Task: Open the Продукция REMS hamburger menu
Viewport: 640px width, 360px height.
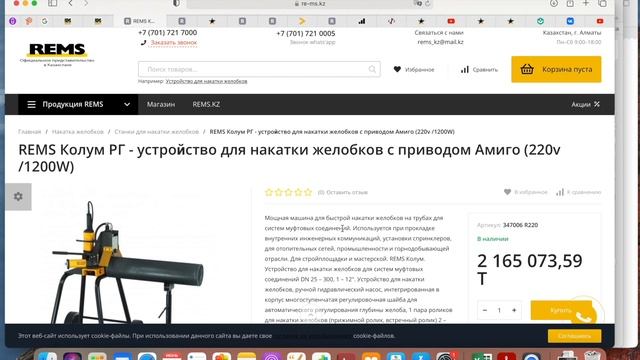Action: (x=31, y=104)
